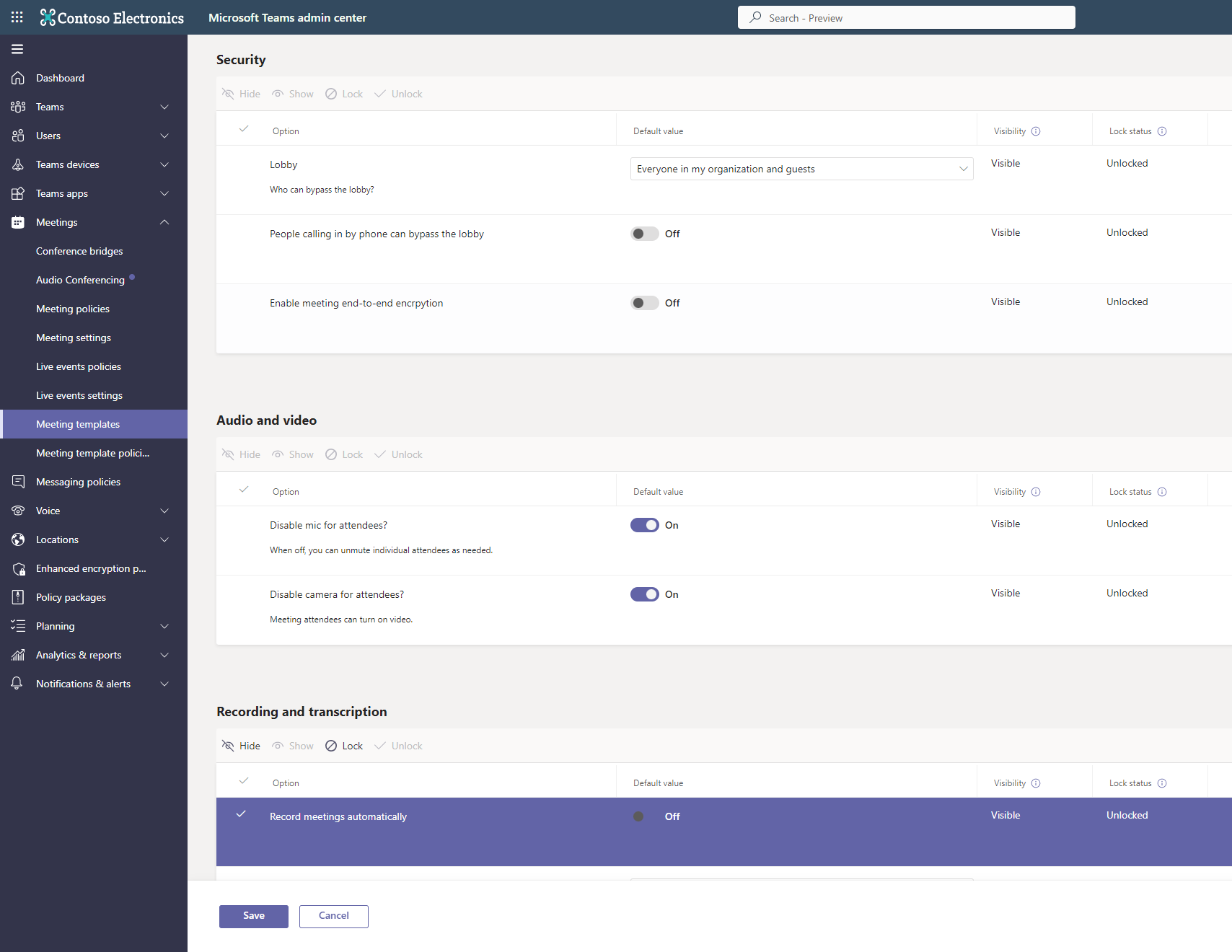Viewport: 1232px width, 952px height.
Task: Select all options in Security table header
Action: pos(244,129)
